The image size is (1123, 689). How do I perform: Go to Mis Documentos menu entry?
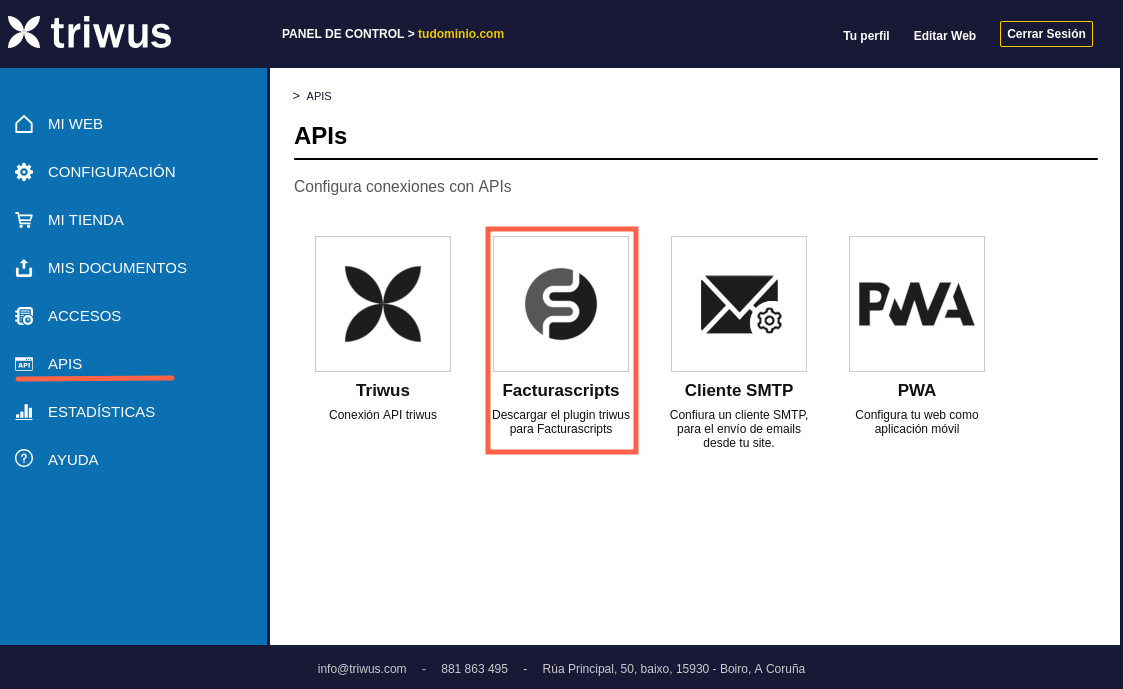[x=117, y=268]
